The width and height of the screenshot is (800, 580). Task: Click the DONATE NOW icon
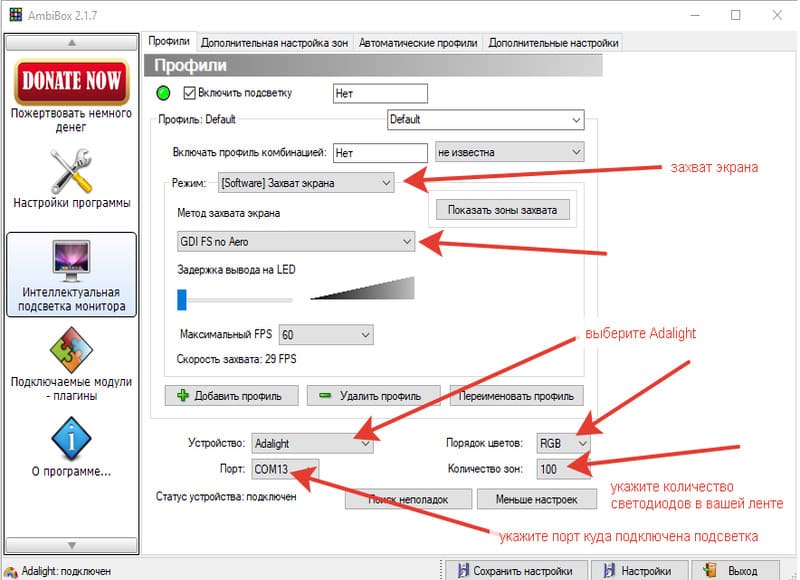(x=71, y=83)
